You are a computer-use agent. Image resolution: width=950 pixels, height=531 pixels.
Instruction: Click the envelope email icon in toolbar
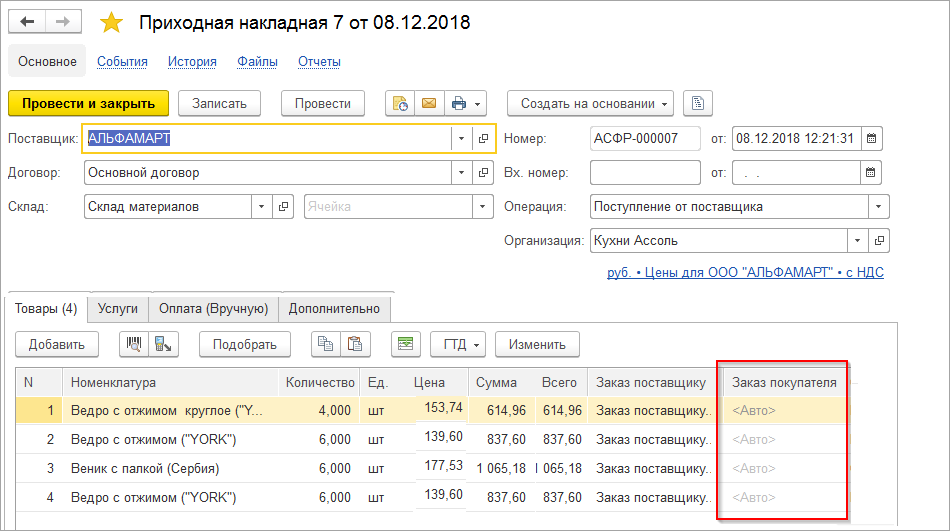429,103
